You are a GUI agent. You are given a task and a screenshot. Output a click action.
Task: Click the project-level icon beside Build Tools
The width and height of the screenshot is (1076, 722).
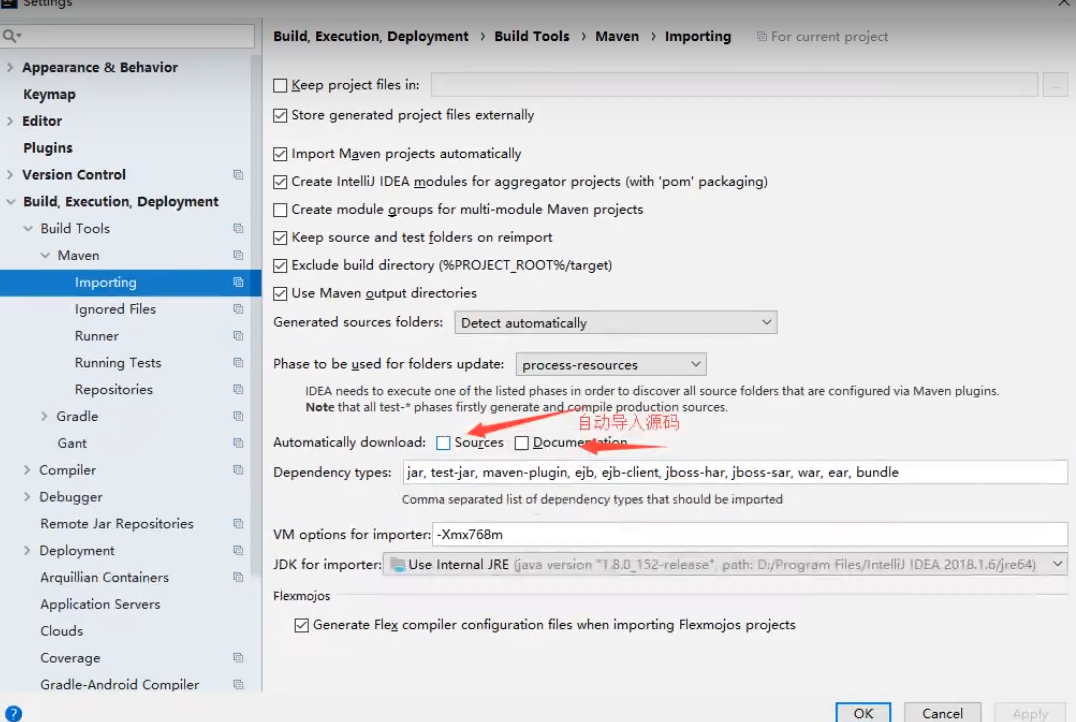238,228
